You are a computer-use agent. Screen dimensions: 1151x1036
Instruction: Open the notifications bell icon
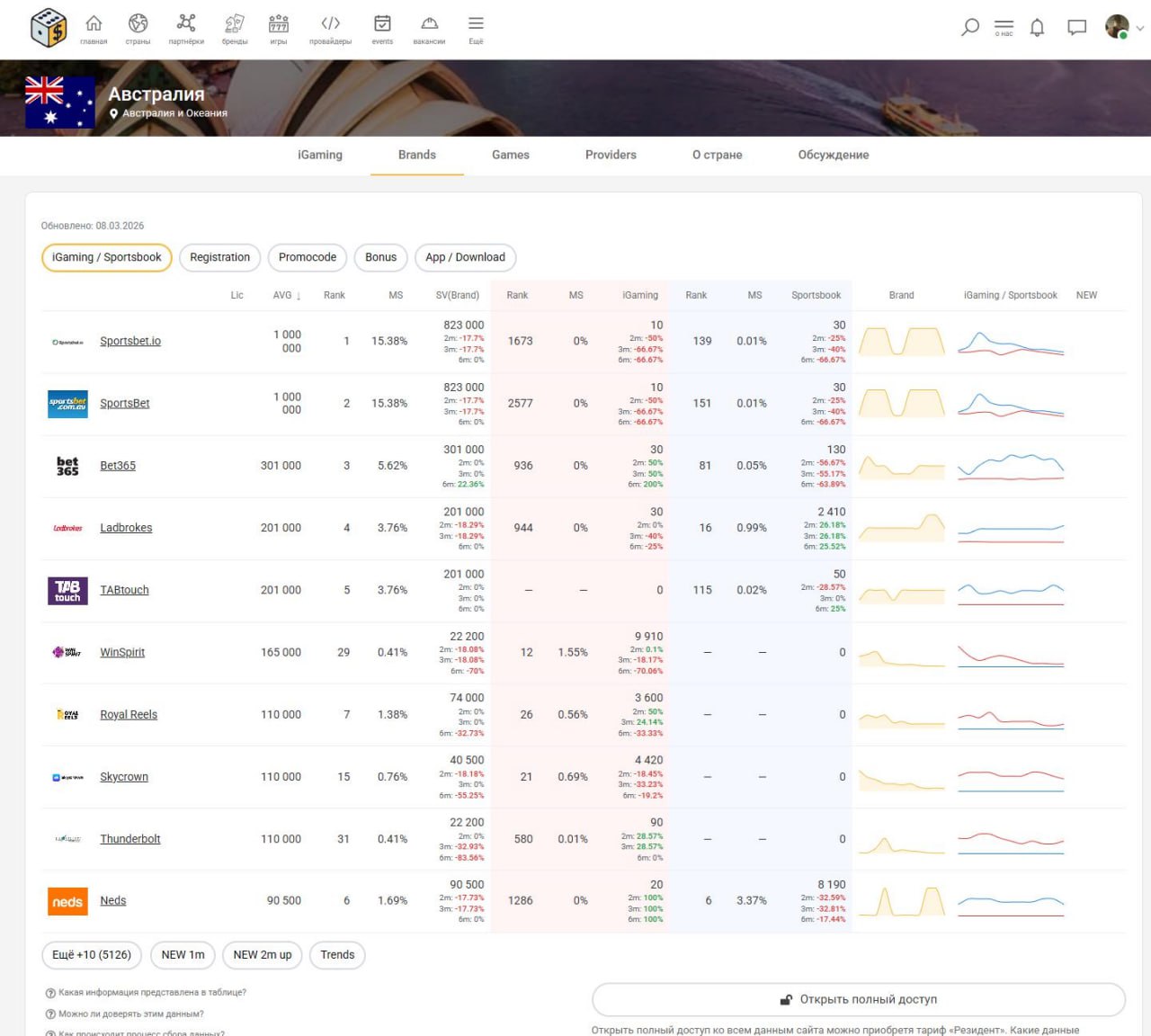1037,28
